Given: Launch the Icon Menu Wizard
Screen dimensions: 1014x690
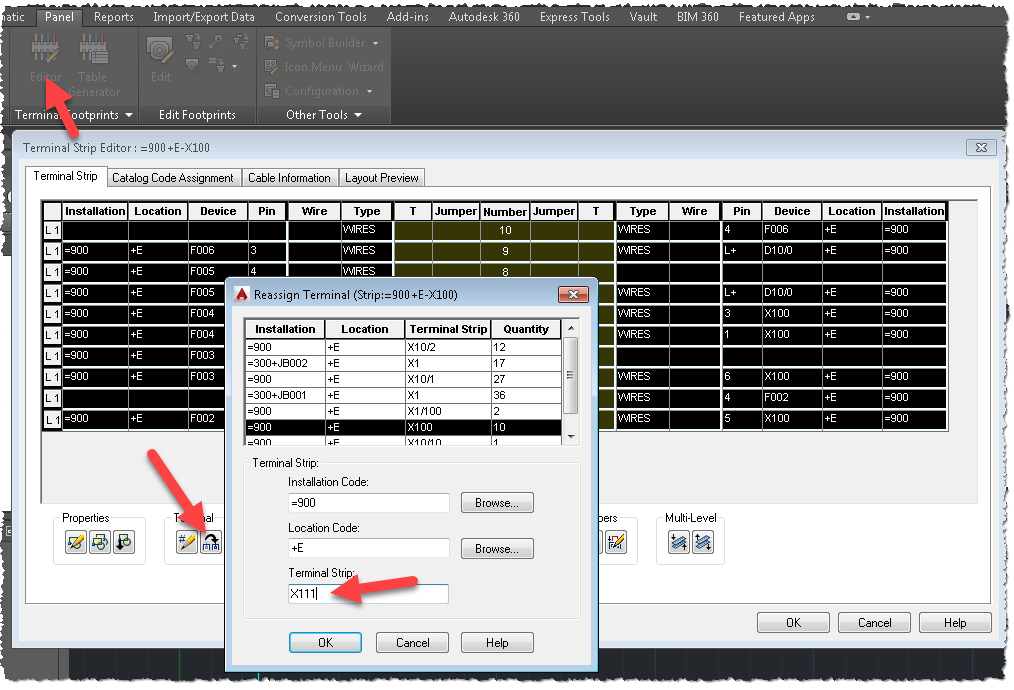Looking at the screenshot, I should (324, 67).
